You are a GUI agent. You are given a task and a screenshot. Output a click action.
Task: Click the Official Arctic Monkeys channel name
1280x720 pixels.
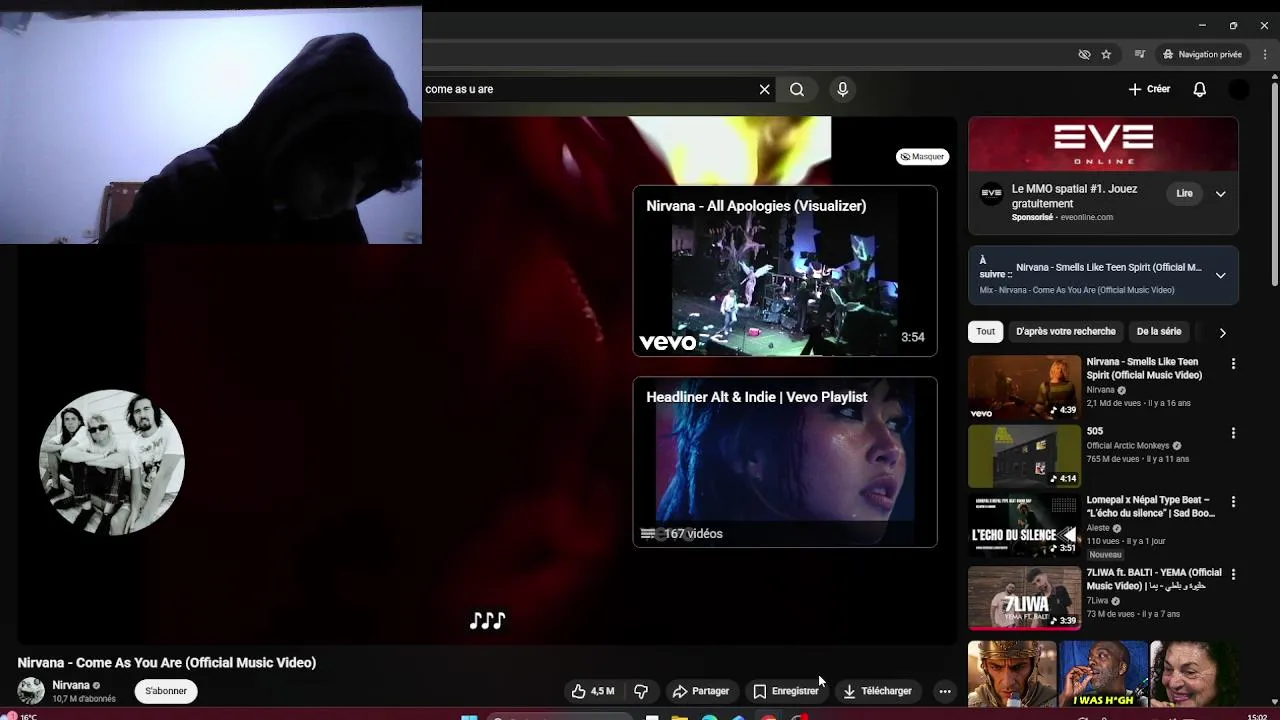(x=1128, y=445)
